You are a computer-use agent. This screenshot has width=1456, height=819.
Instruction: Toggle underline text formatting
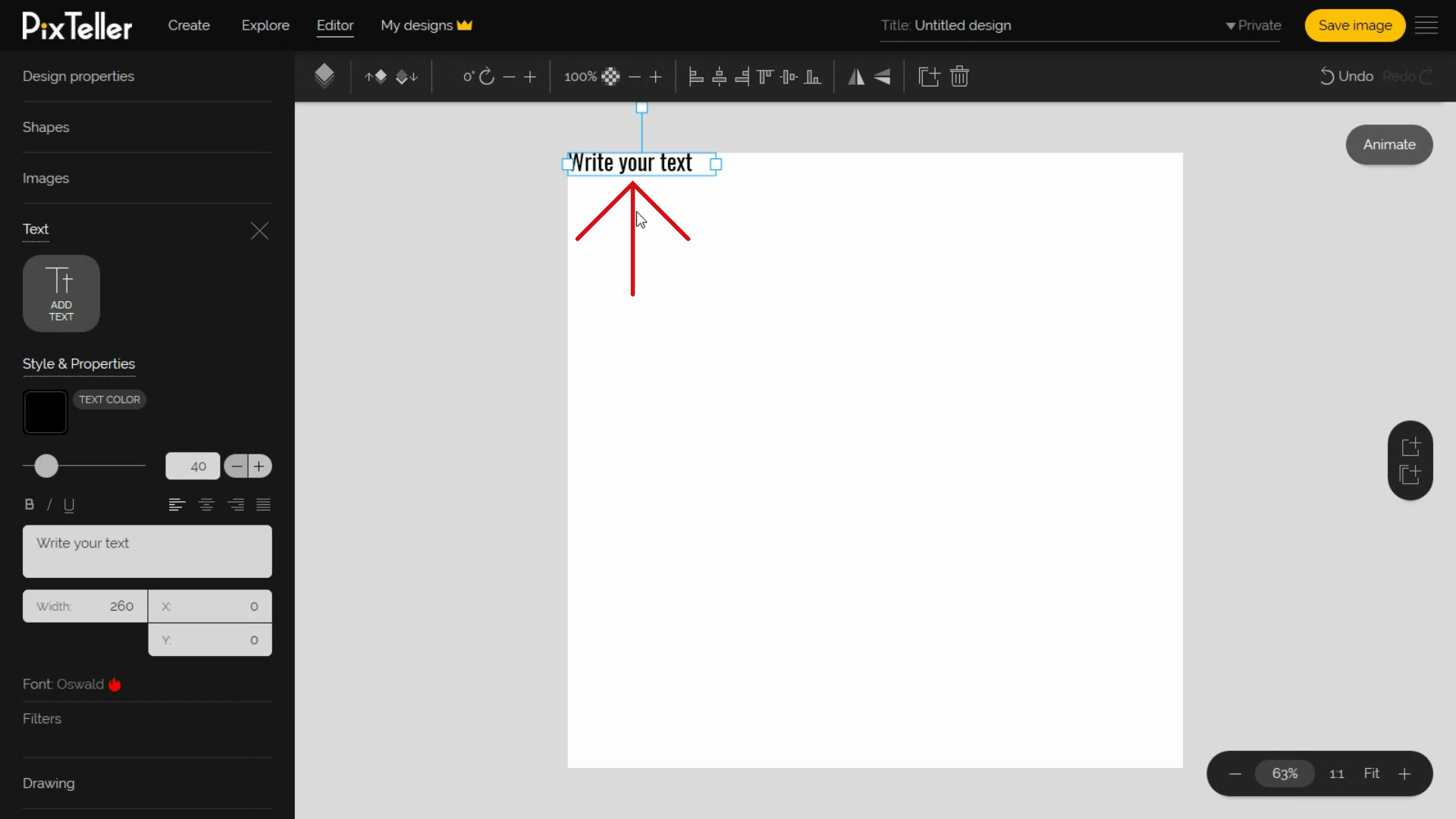pos(69,505)
